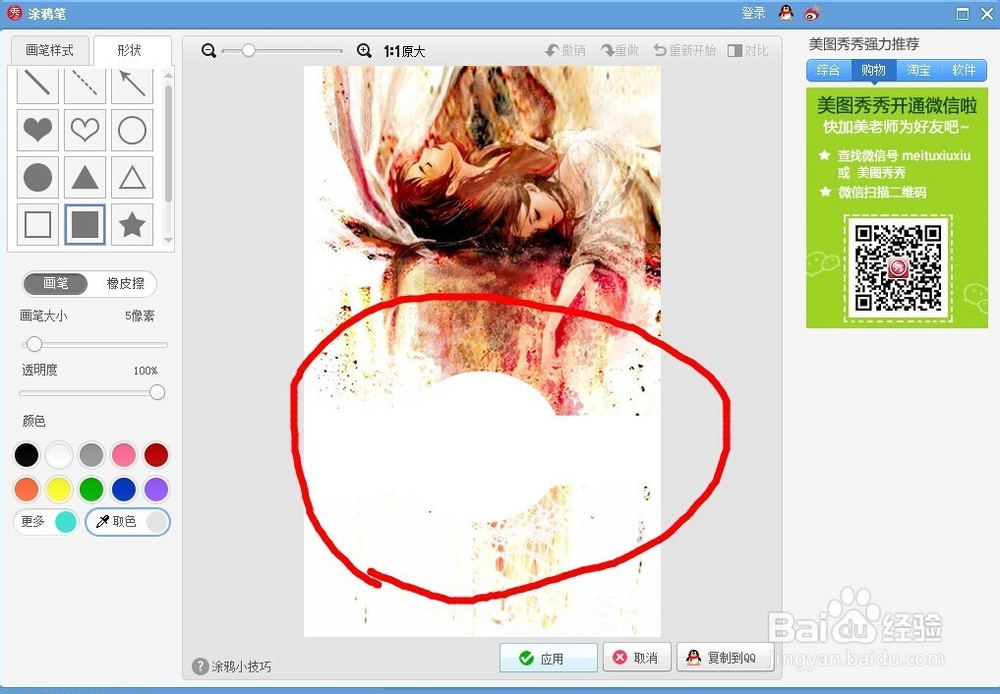
Task: Pick the orange color swatch
Action: pos(26,489)
